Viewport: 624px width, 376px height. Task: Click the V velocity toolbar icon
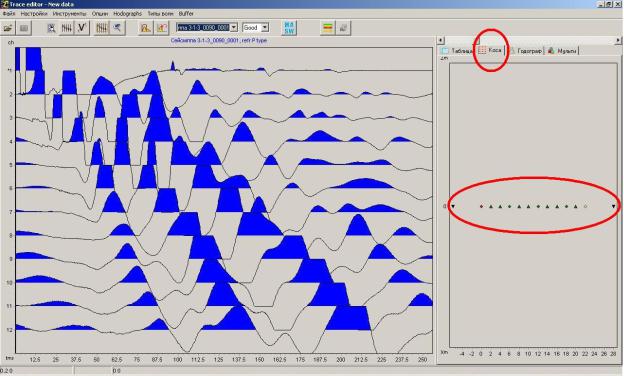(x=82, y=28)
